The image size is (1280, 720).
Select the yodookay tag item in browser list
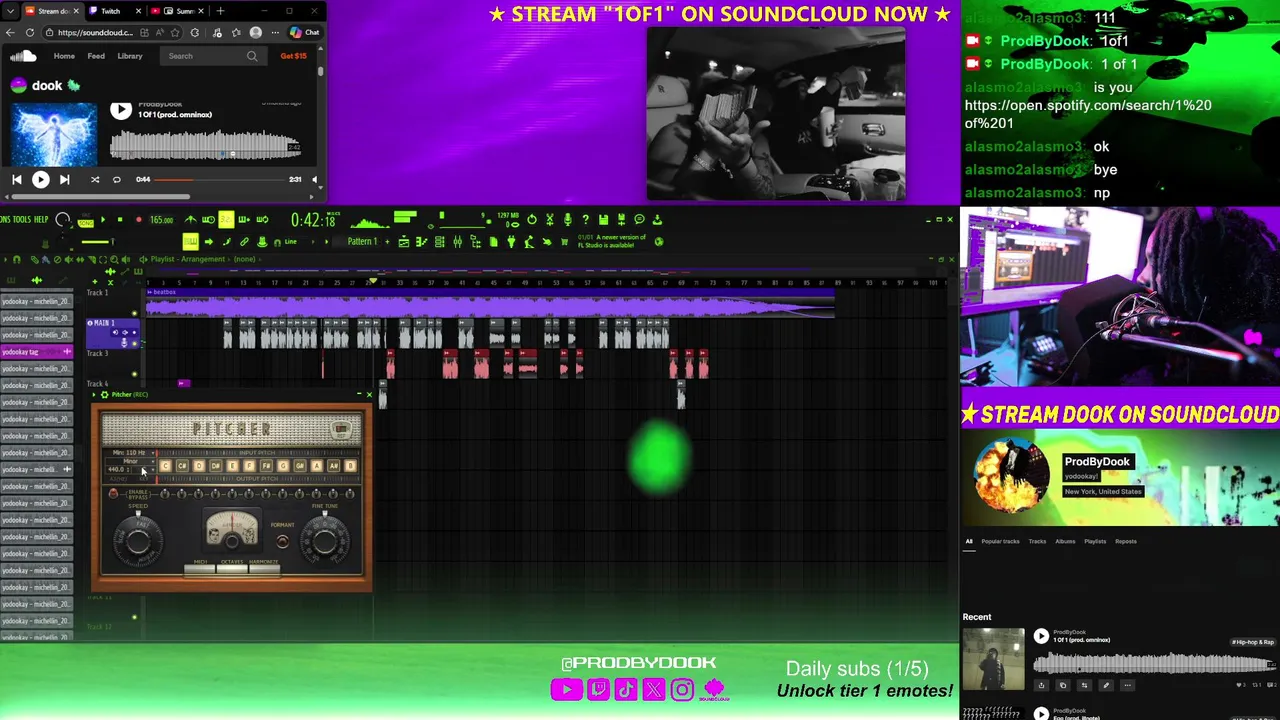36,352
